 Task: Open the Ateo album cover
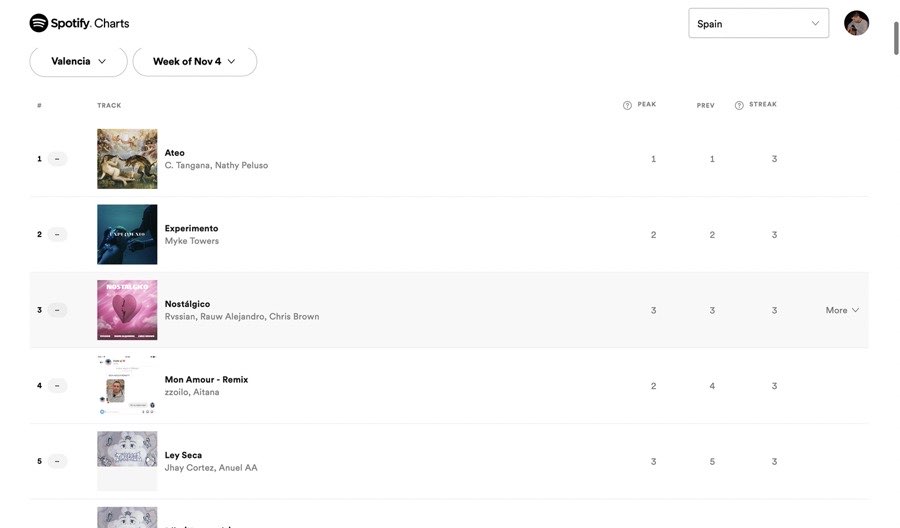pos(127,159)
